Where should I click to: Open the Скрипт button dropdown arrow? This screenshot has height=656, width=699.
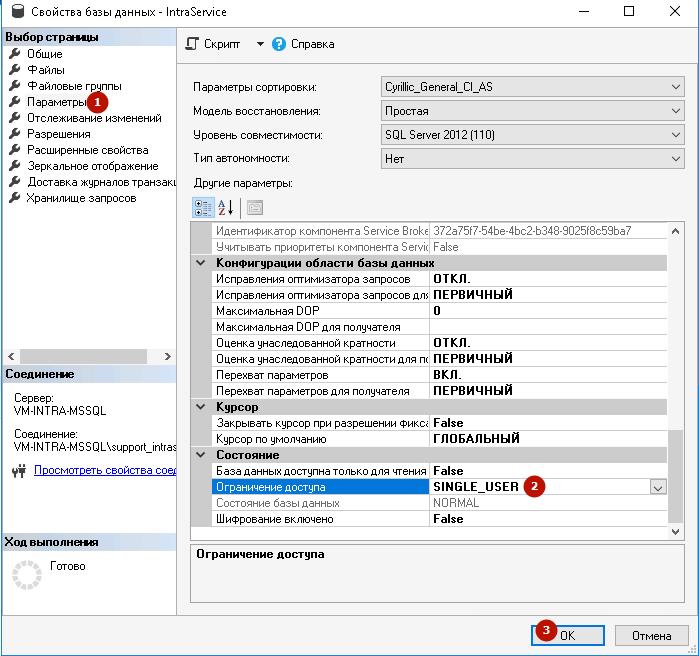tap(260, 44)
